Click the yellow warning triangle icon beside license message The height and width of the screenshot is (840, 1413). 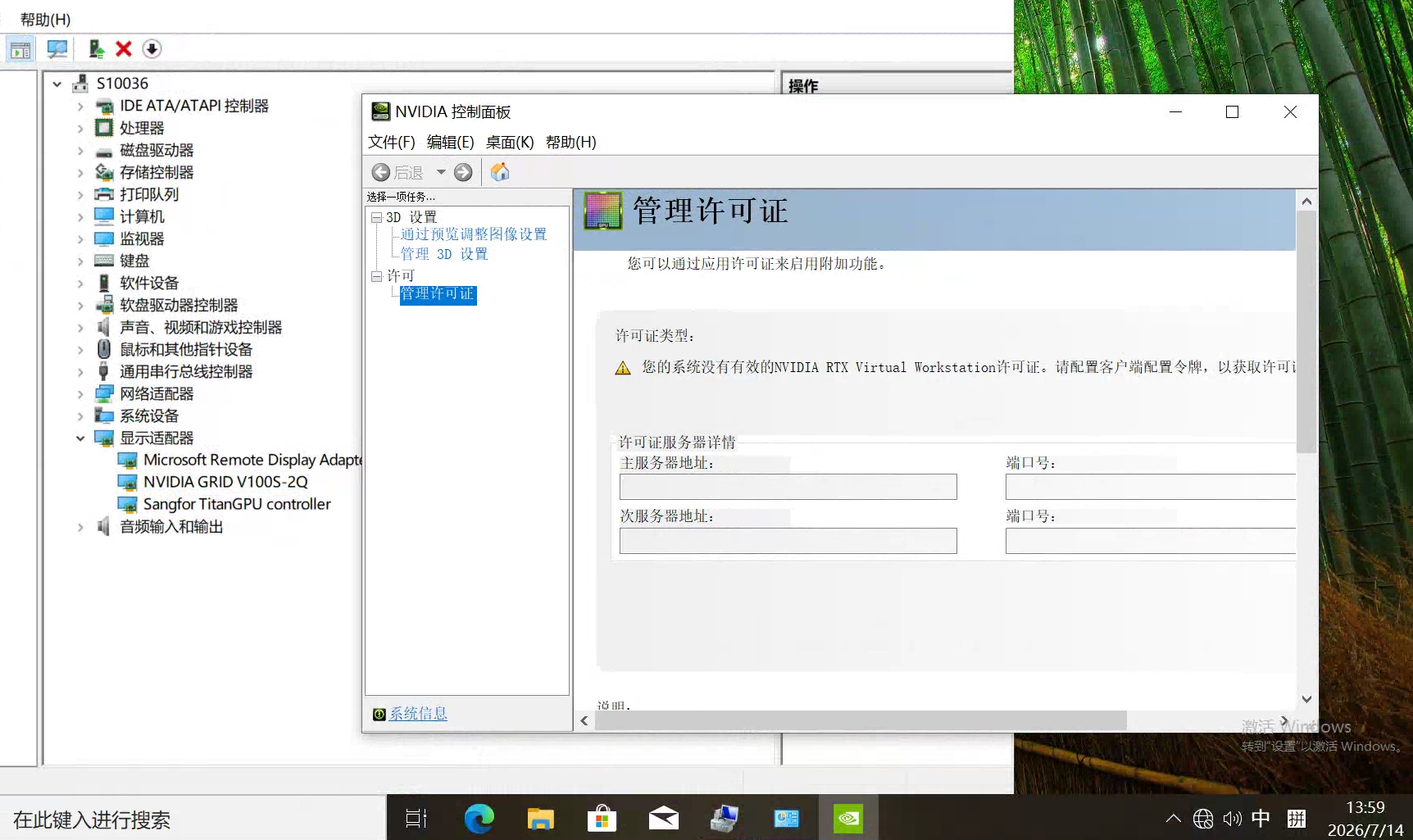tap(623, 368)
